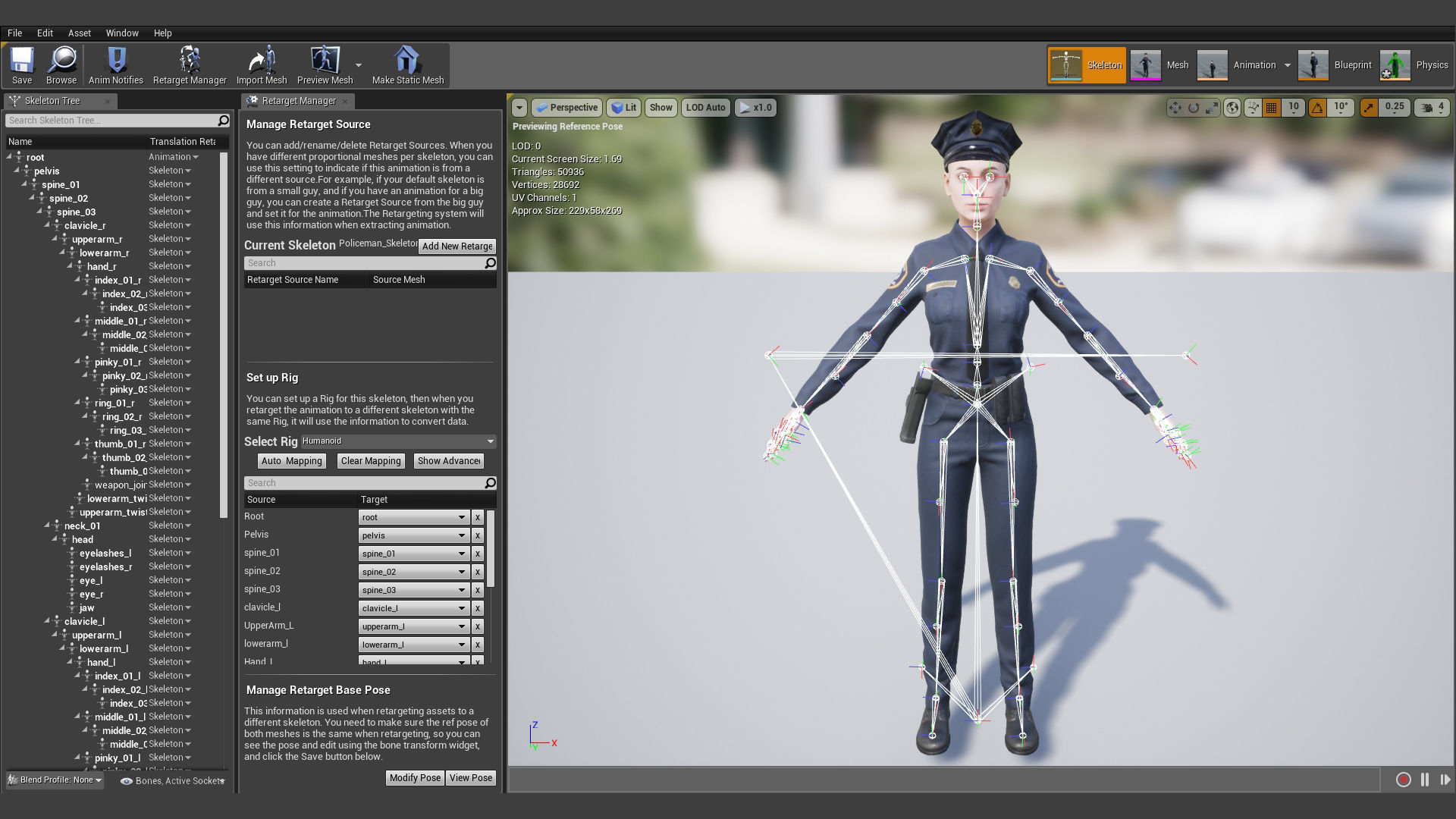Toggle scale snapping

tap(1368, 108)
